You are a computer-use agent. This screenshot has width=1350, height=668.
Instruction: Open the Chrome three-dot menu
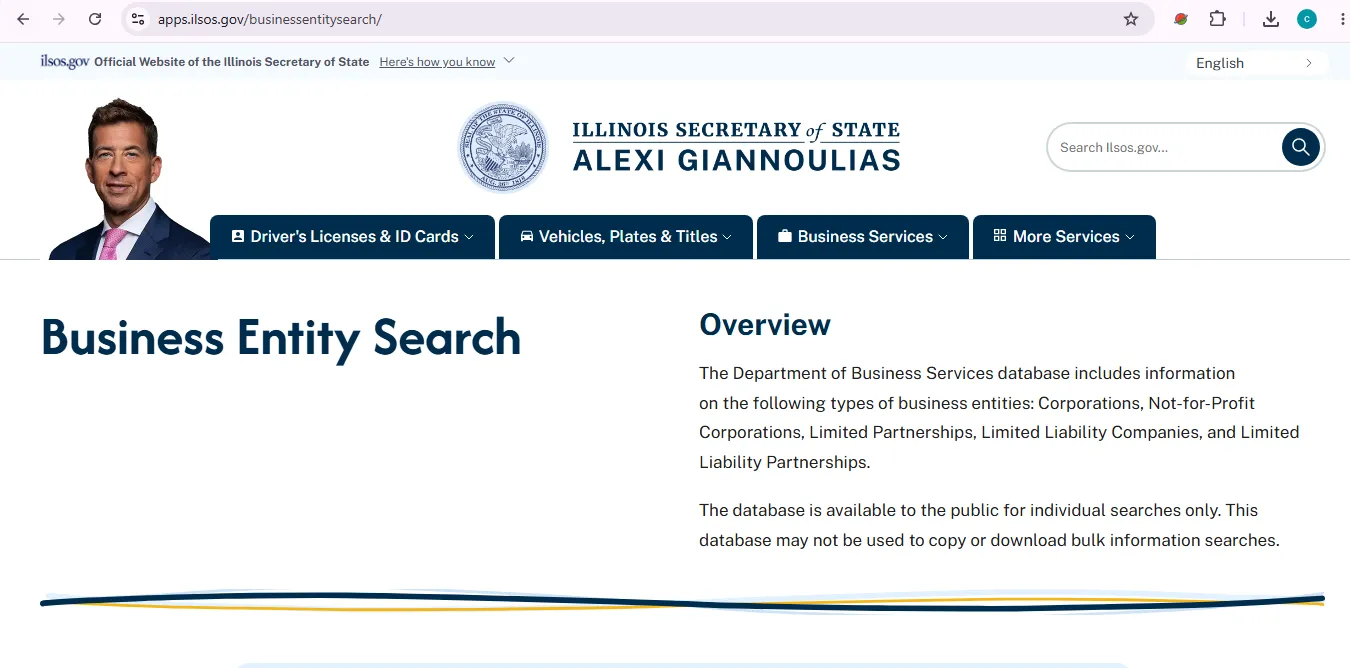point(1341,19)
